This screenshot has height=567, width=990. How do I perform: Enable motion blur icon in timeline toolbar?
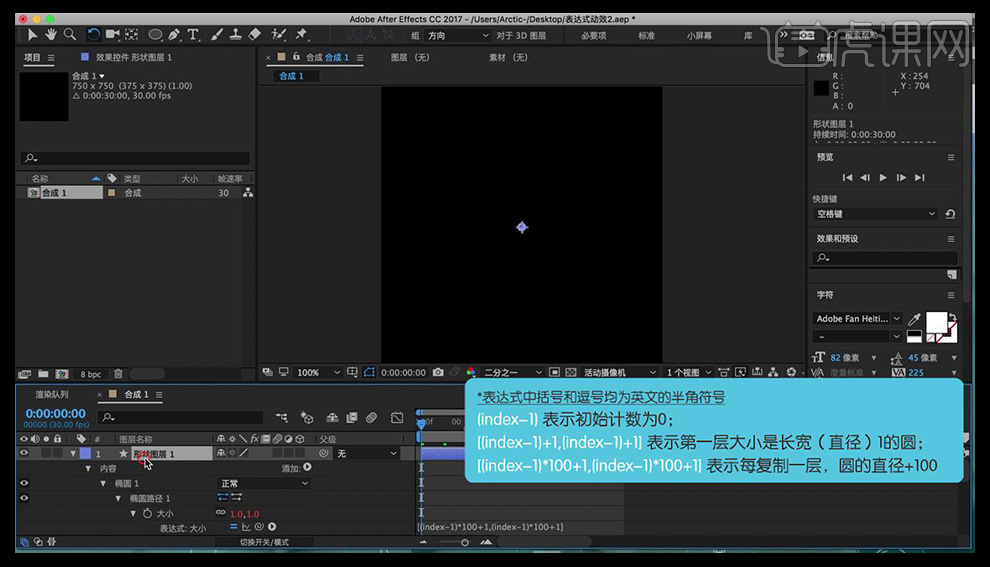(371, 417)
